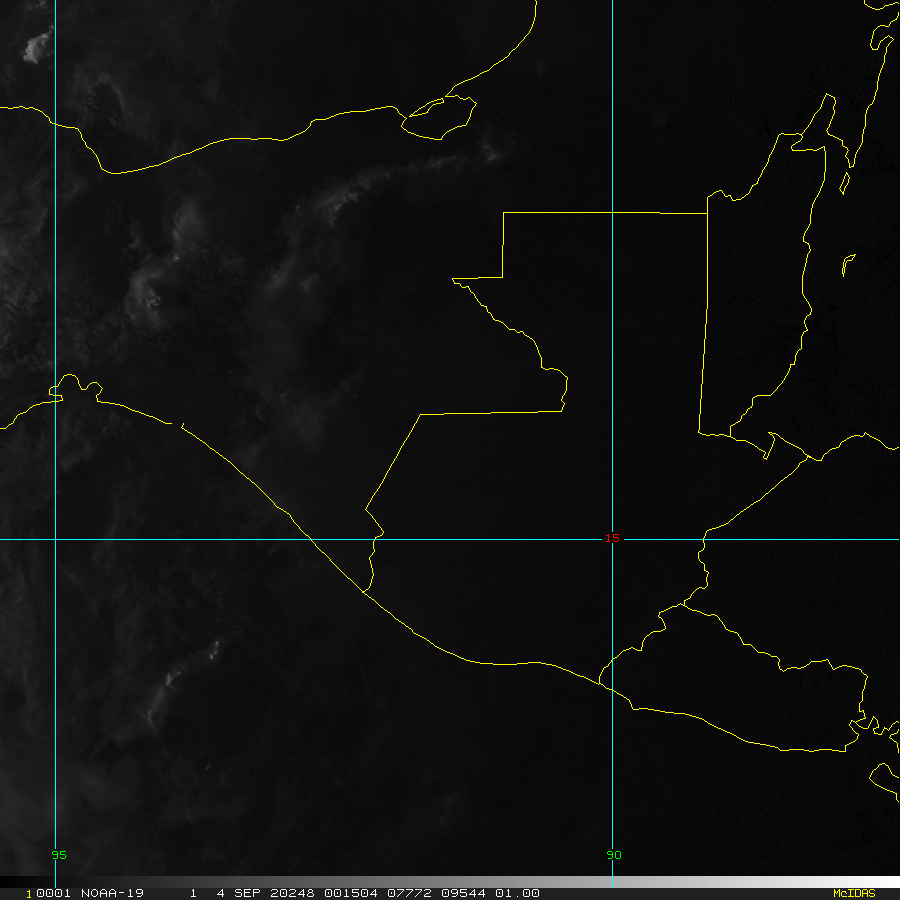Click the red 15 latitude label
Screen dimensions: 900x900
point(612,538)
